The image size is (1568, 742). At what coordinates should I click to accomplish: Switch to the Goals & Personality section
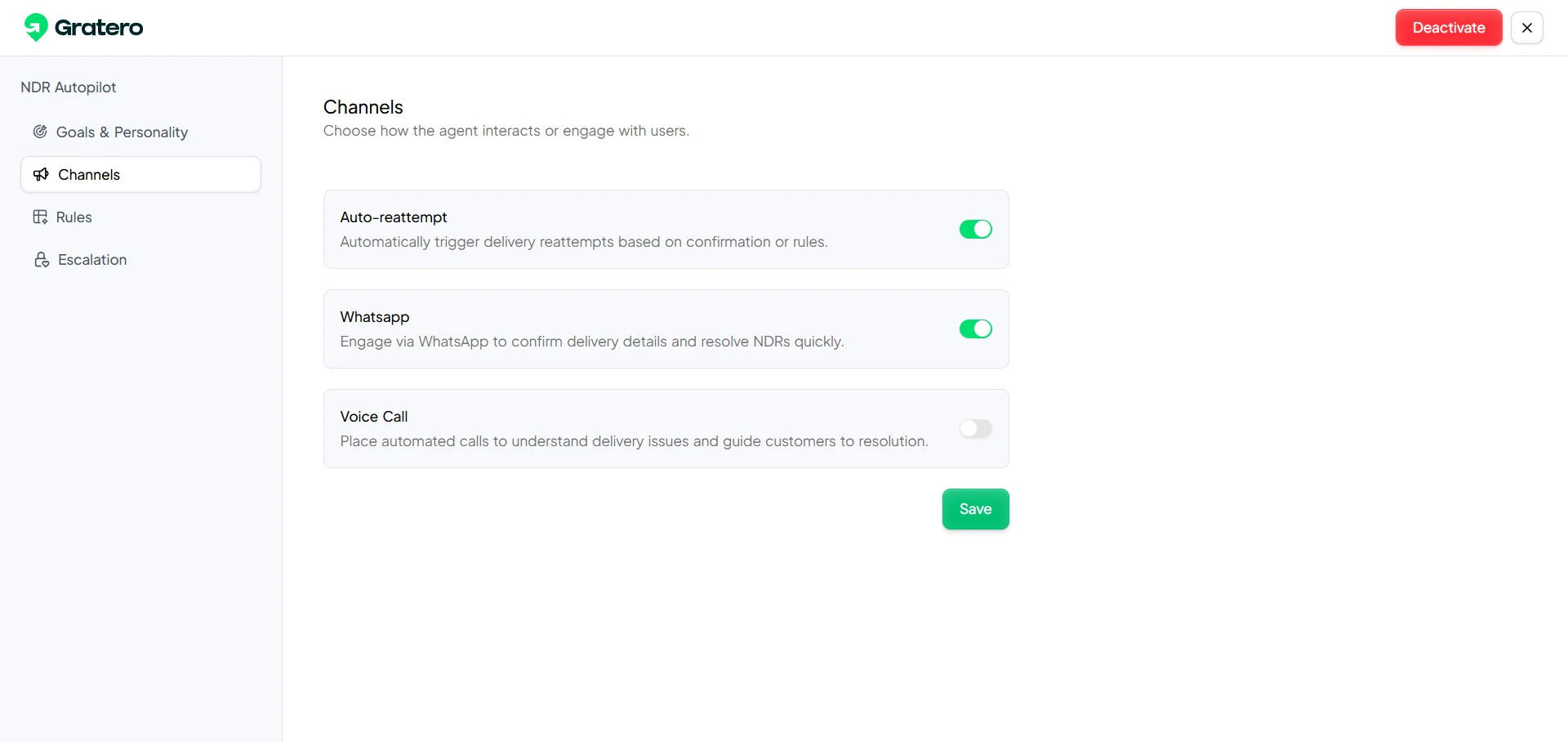coord(122,132)
